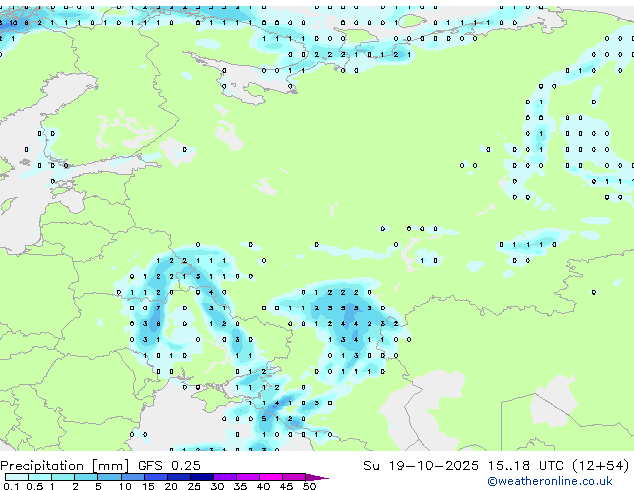Click the '0.1' legend scale label

click(11, 486)
